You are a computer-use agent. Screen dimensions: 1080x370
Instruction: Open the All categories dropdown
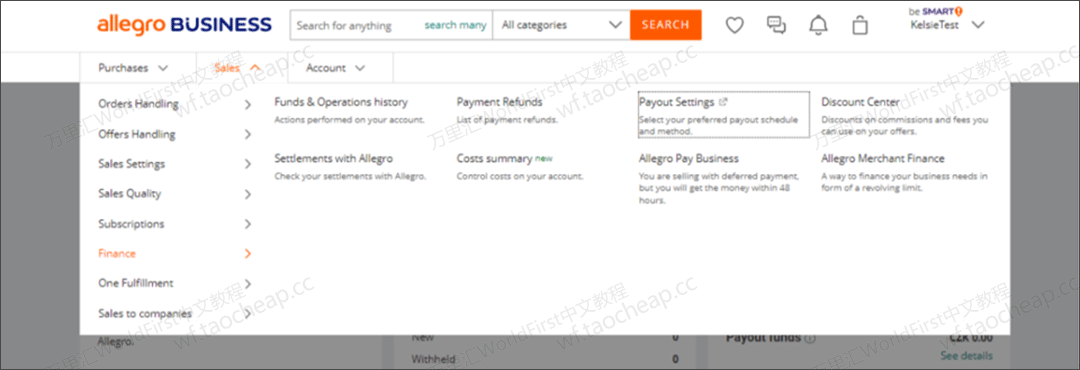pyautogui.click(x=561, y=25)
